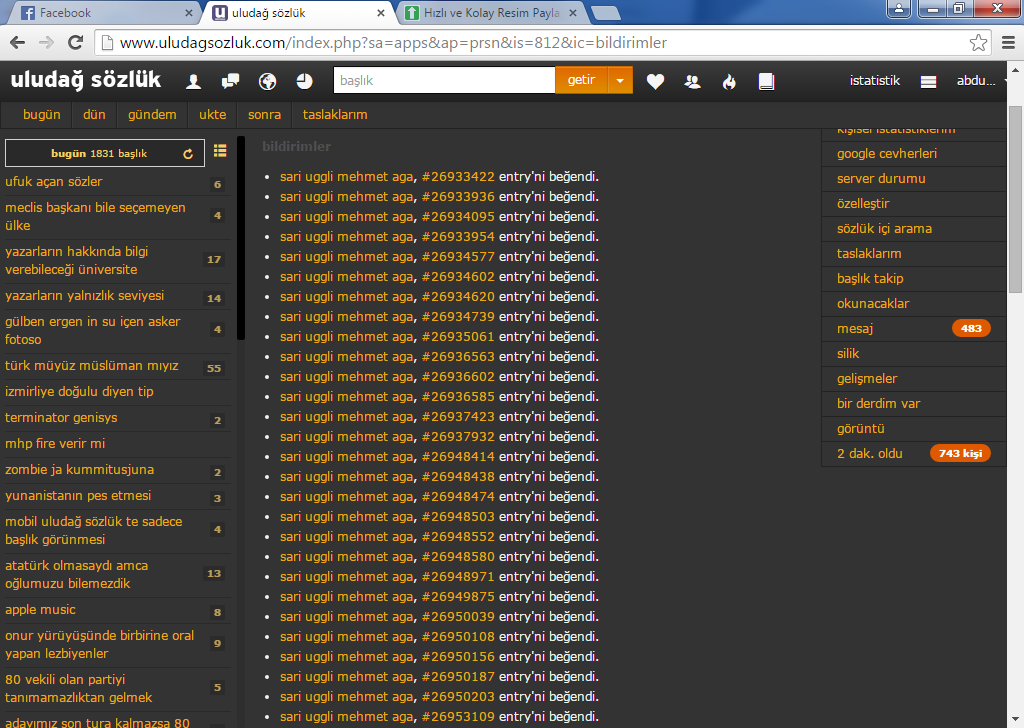Select the dün navigation tab

click(x=94, y=114)
